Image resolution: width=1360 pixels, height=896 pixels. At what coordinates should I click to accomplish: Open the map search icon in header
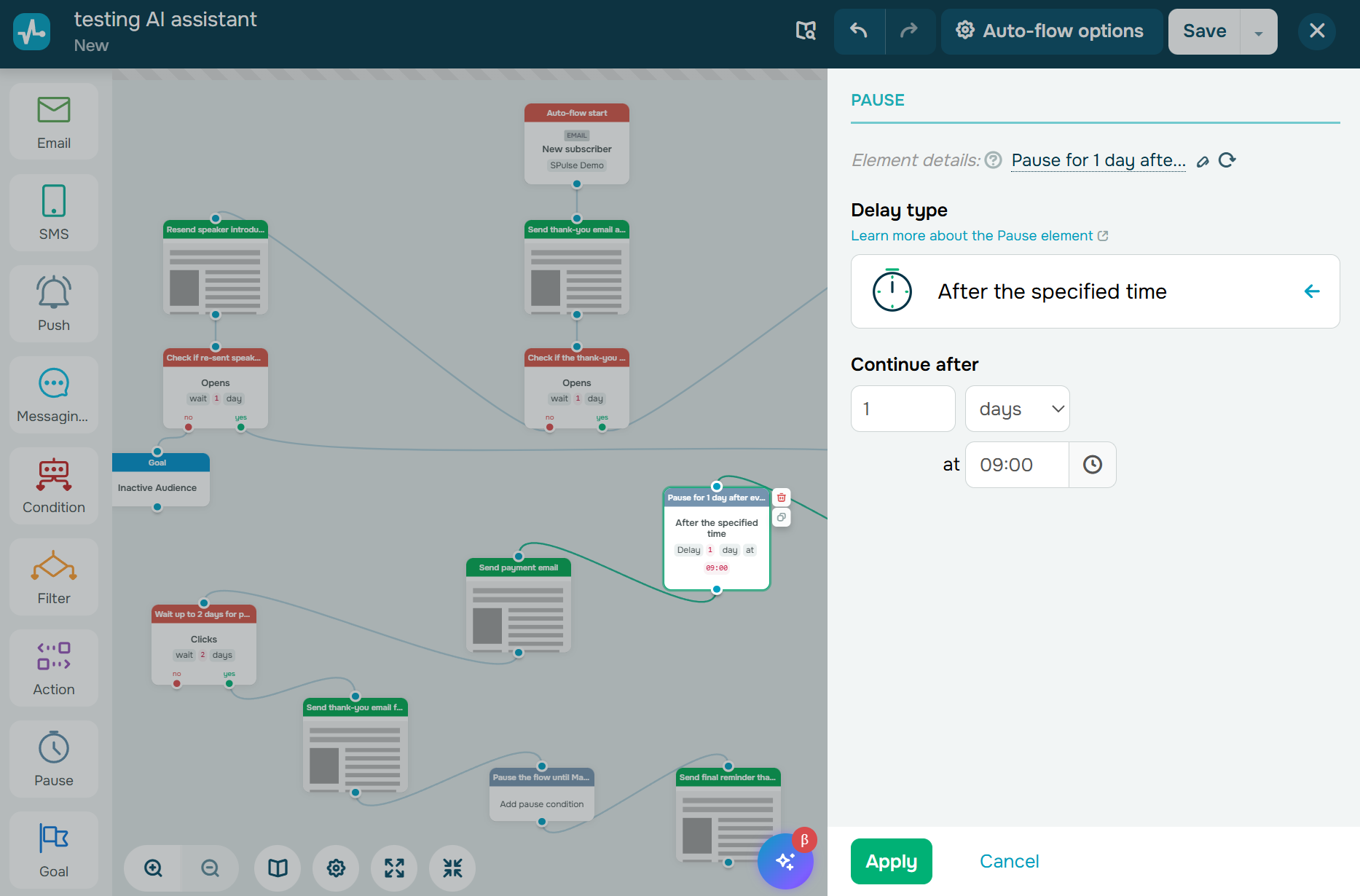coord(806,31)
